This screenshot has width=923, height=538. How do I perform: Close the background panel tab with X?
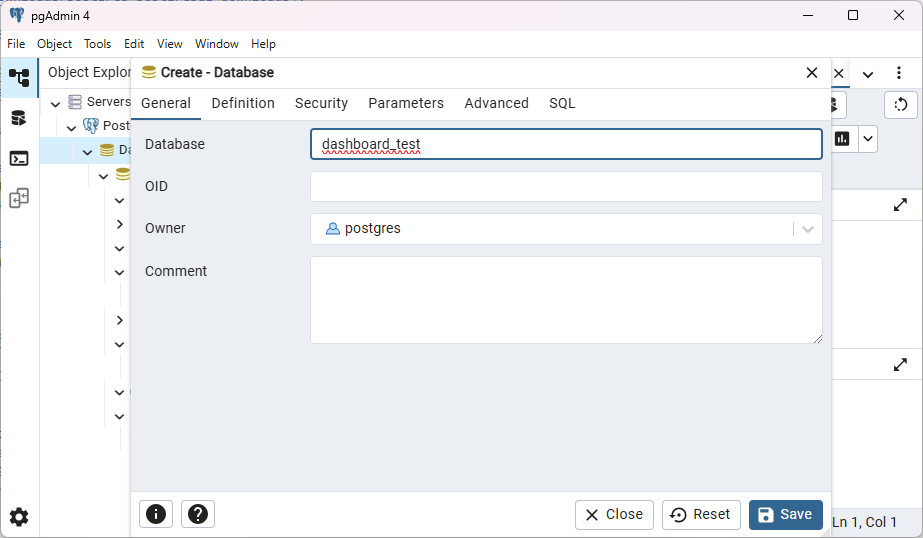[x=839, y=74]
